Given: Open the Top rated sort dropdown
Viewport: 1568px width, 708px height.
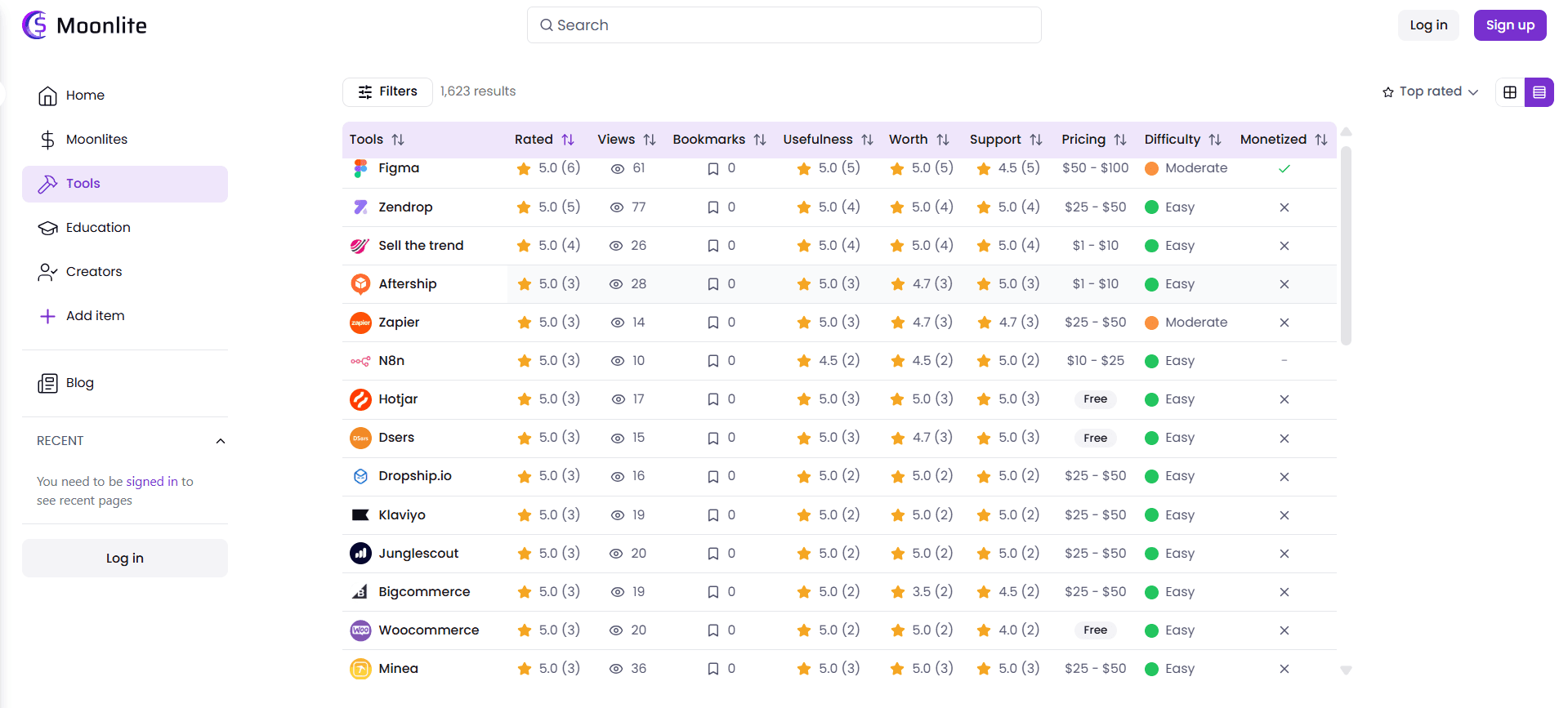Looking at the screenshot, I should [x=1430, y=91].
